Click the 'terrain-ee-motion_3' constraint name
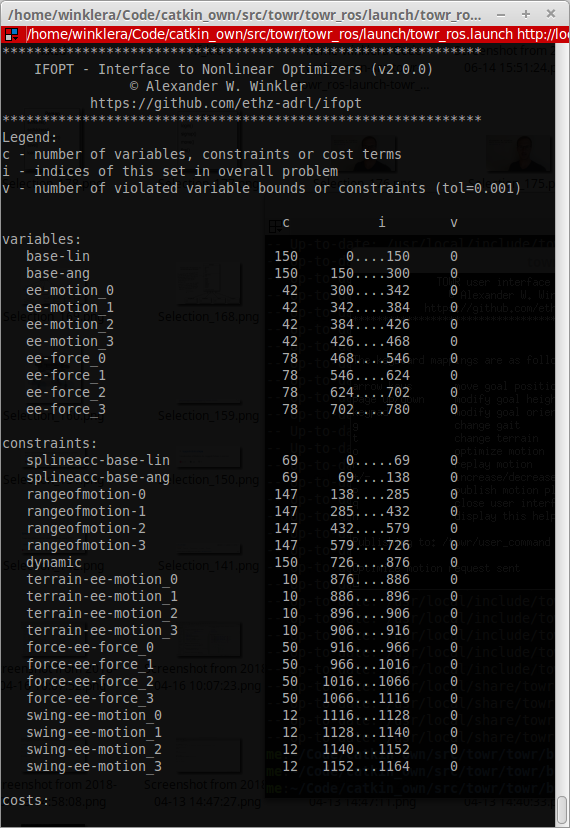Image resolution: width=570 pixels, height=828 pixels. pyautogui.click(x=102, y=630)
